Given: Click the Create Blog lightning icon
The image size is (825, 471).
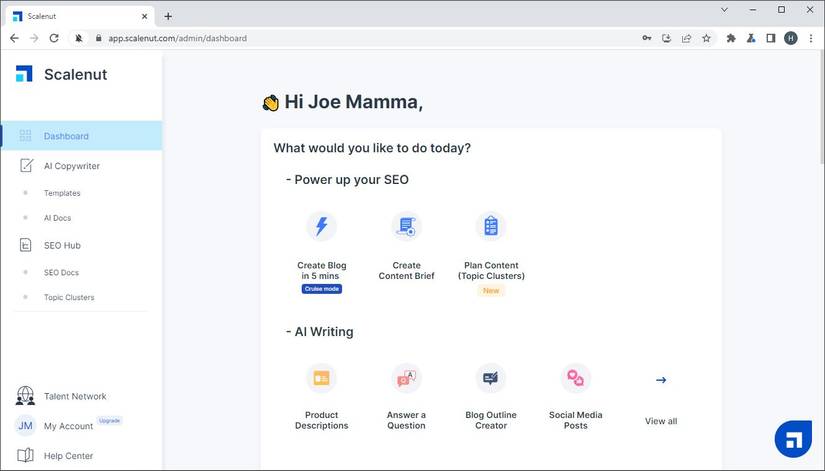Looking at the screenshot, I should [x=321, y=226].
